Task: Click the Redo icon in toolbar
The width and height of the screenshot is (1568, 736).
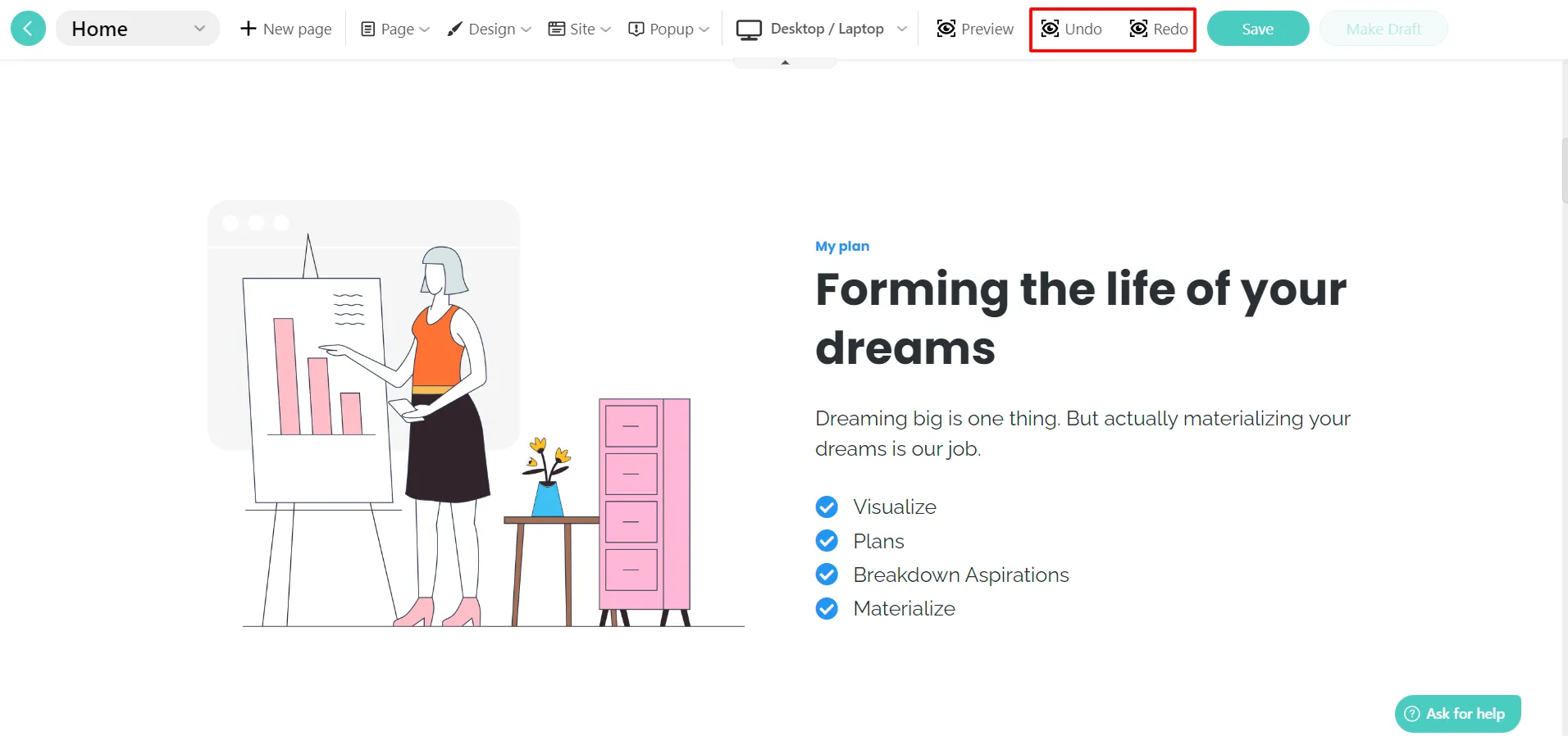Action: 1138,29
